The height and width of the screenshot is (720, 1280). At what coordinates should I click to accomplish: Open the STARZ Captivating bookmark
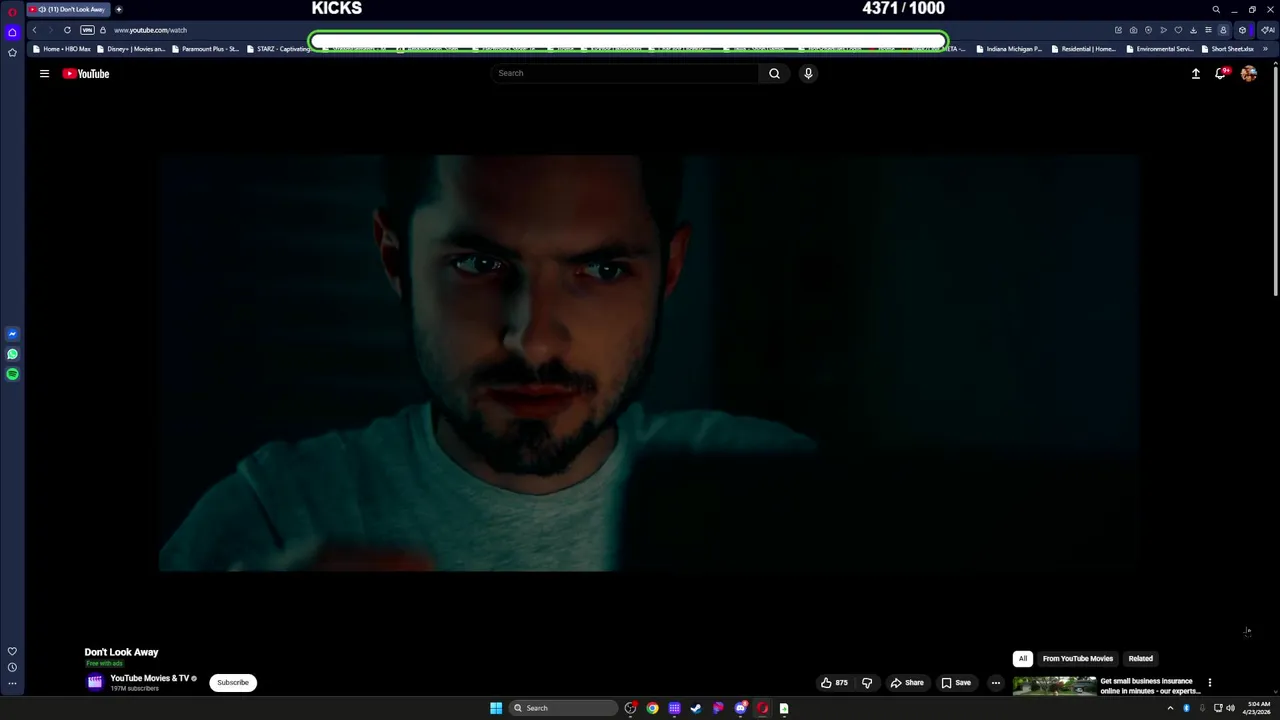pyautogui.click(x=279, y=49)
